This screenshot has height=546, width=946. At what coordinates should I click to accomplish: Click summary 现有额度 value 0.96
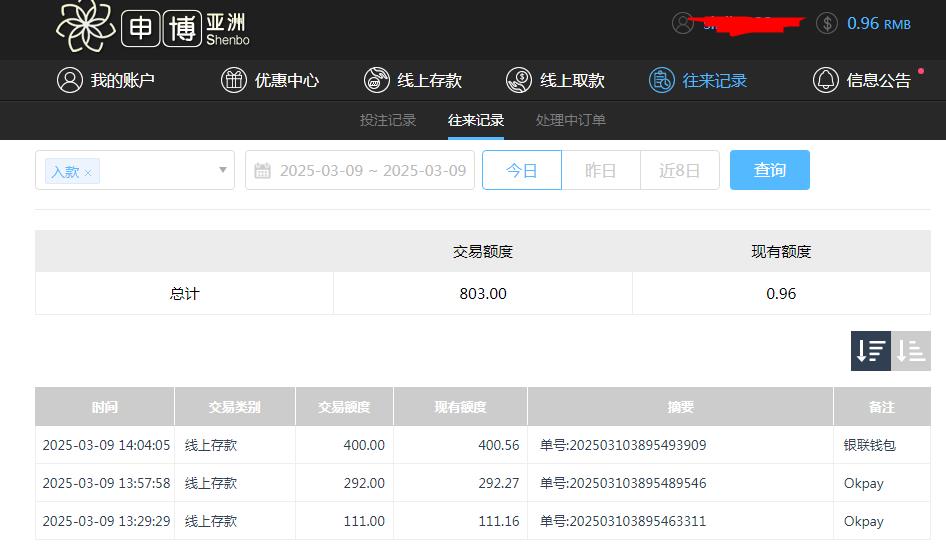781,294
